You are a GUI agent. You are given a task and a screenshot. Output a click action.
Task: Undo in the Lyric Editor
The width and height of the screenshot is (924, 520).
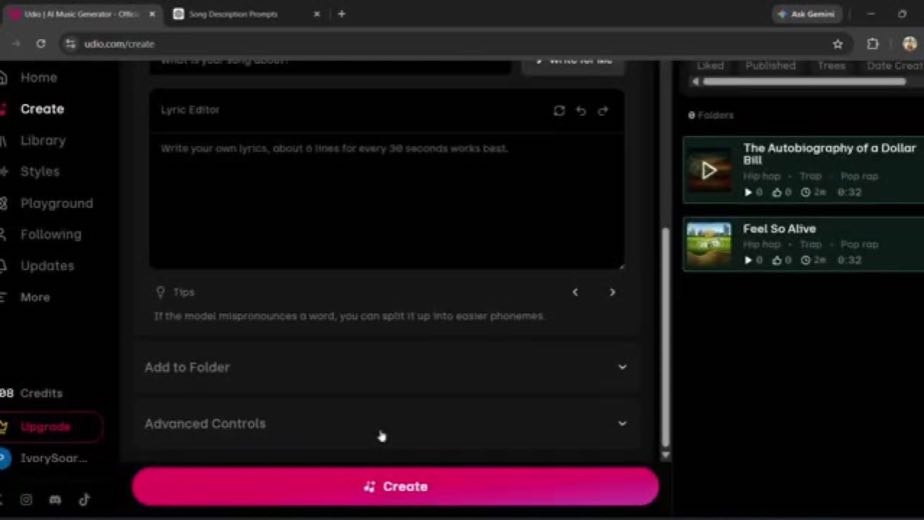[x=581, y=110]
